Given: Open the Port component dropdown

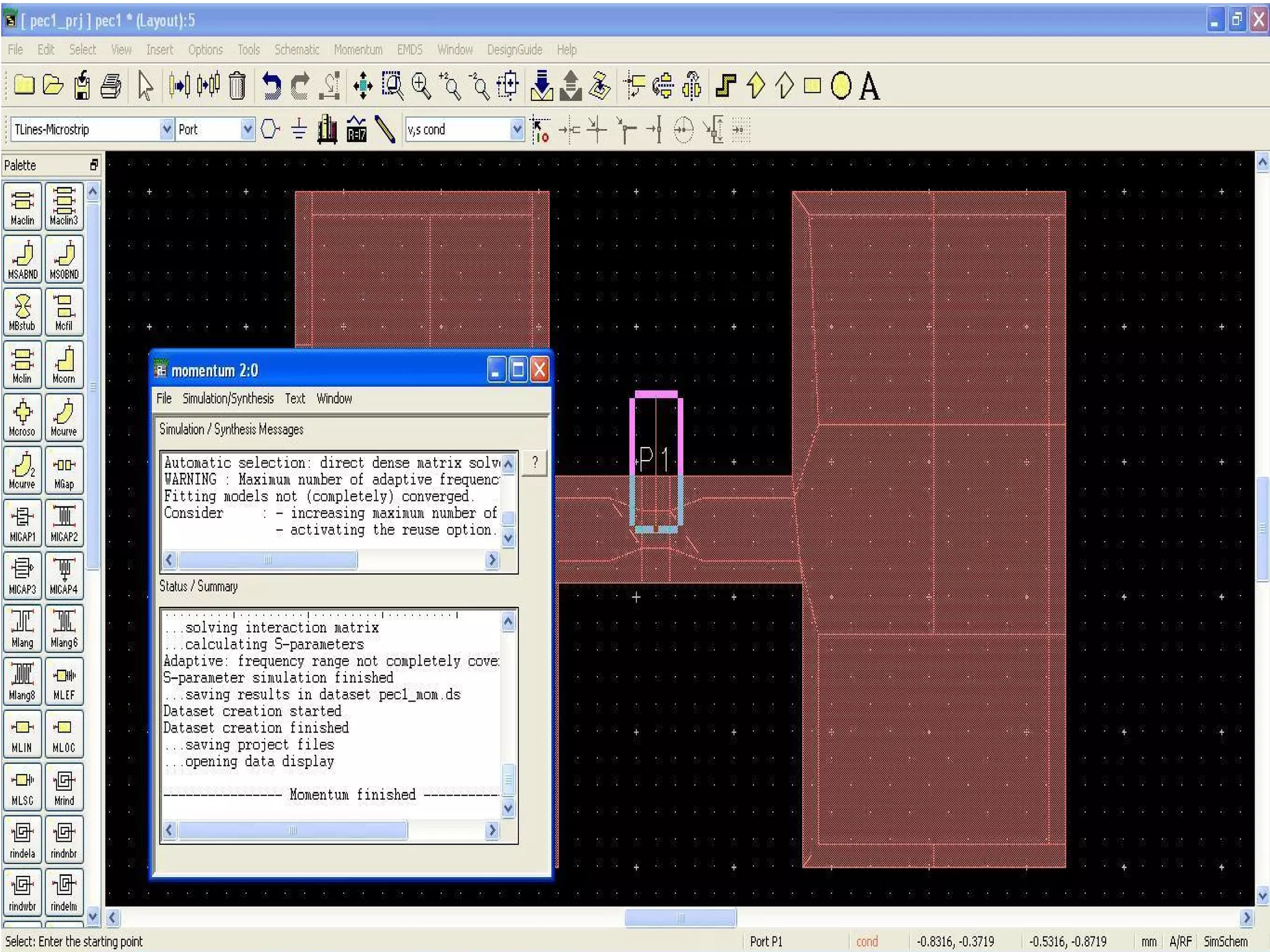Looking at the screenshot, I should point(247,130).
